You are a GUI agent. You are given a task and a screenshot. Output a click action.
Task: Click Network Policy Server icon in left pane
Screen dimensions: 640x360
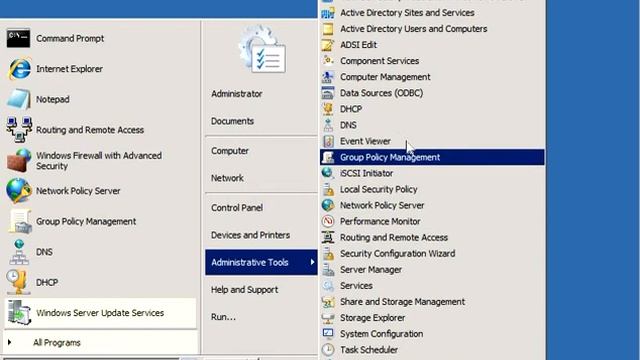(19, 191)
